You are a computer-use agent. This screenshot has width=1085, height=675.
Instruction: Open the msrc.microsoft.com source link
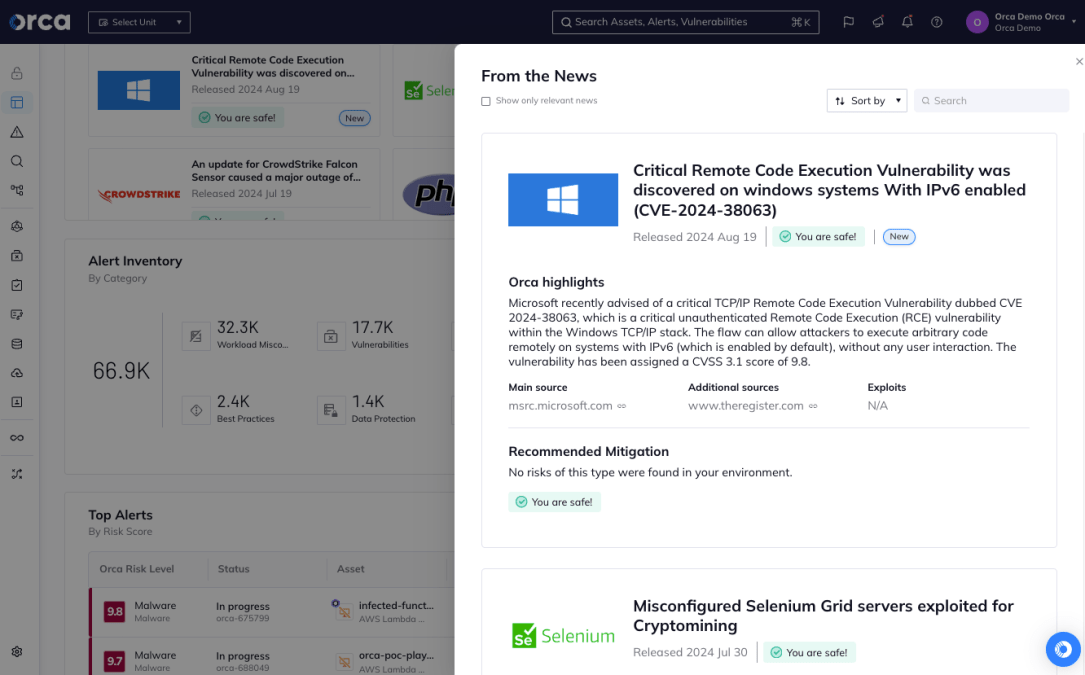(560, 406)
